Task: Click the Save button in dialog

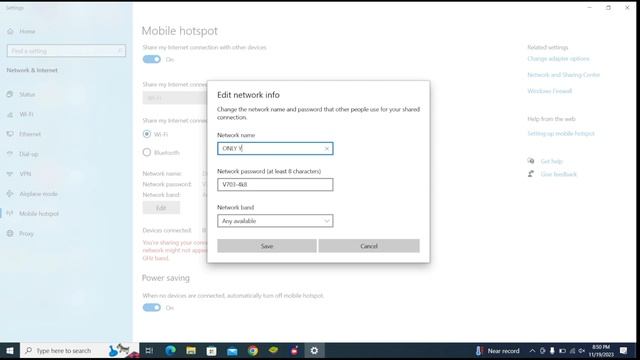Action: 267,246
